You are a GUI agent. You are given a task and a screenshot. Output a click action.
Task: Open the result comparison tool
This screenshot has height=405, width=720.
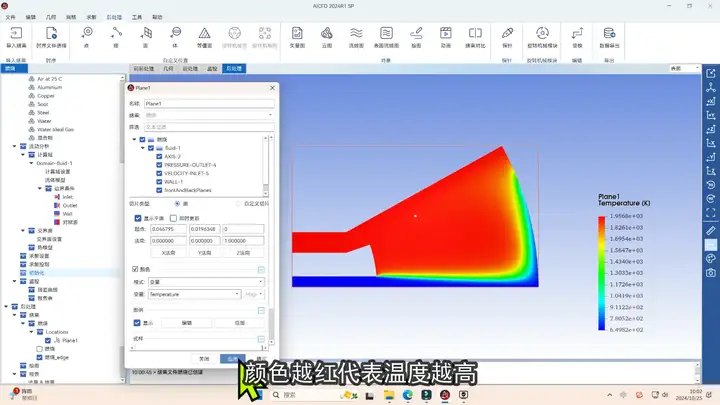pyautogui.click(x=475, y=37)
